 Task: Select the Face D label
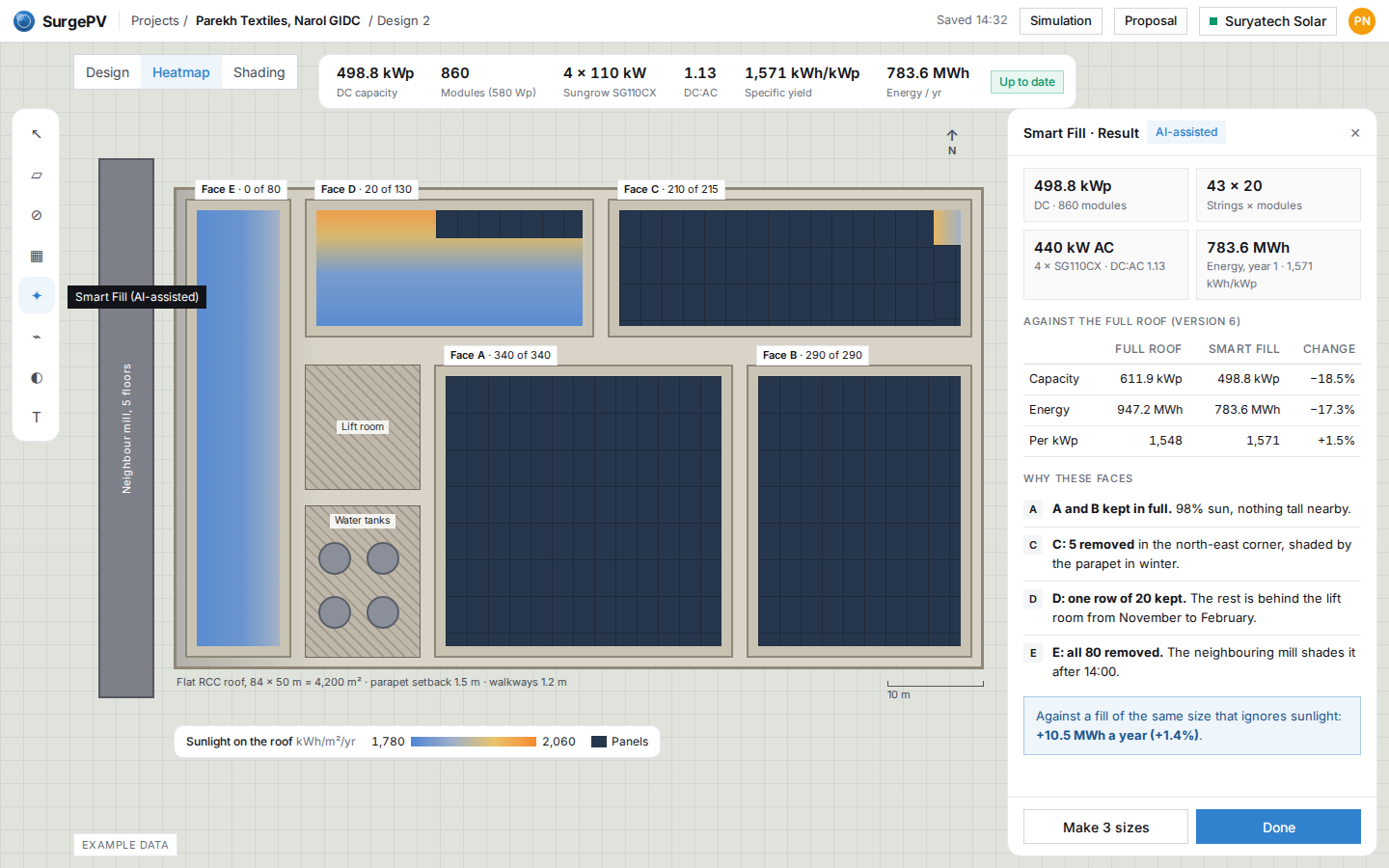click(x=367, y=189)
